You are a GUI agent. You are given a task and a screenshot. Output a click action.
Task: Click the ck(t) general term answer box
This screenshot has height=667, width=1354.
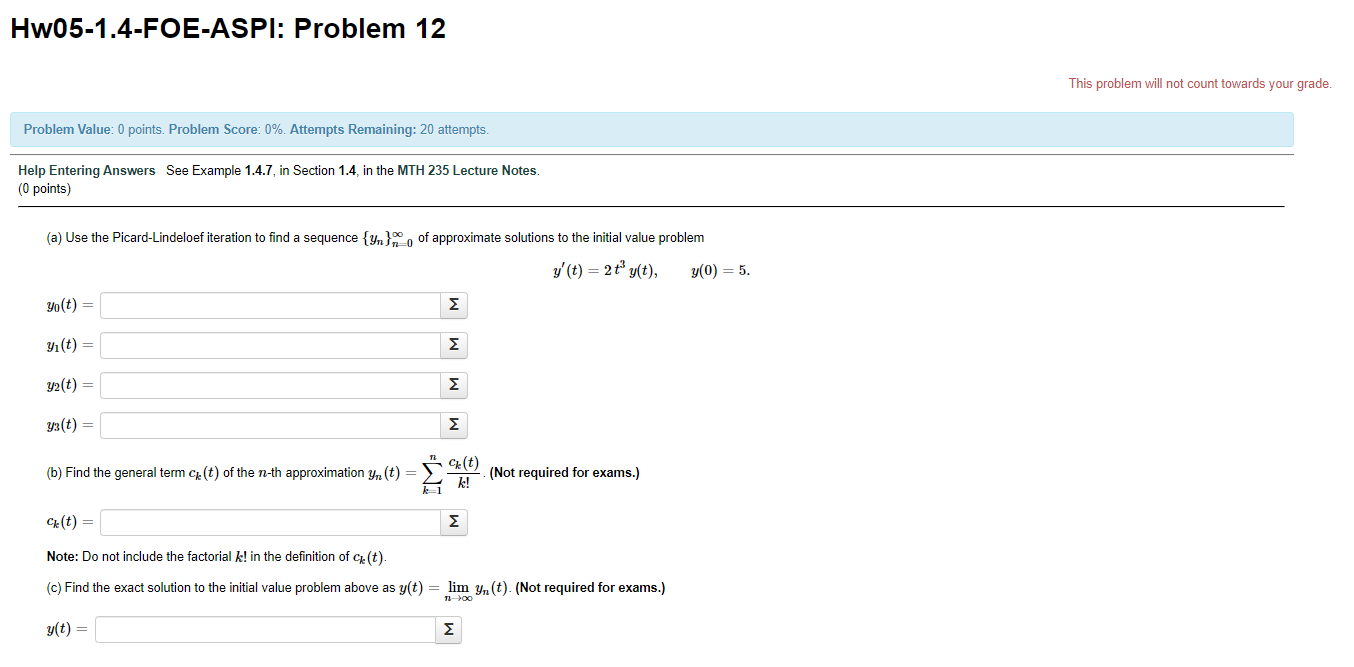pos(270,521)
